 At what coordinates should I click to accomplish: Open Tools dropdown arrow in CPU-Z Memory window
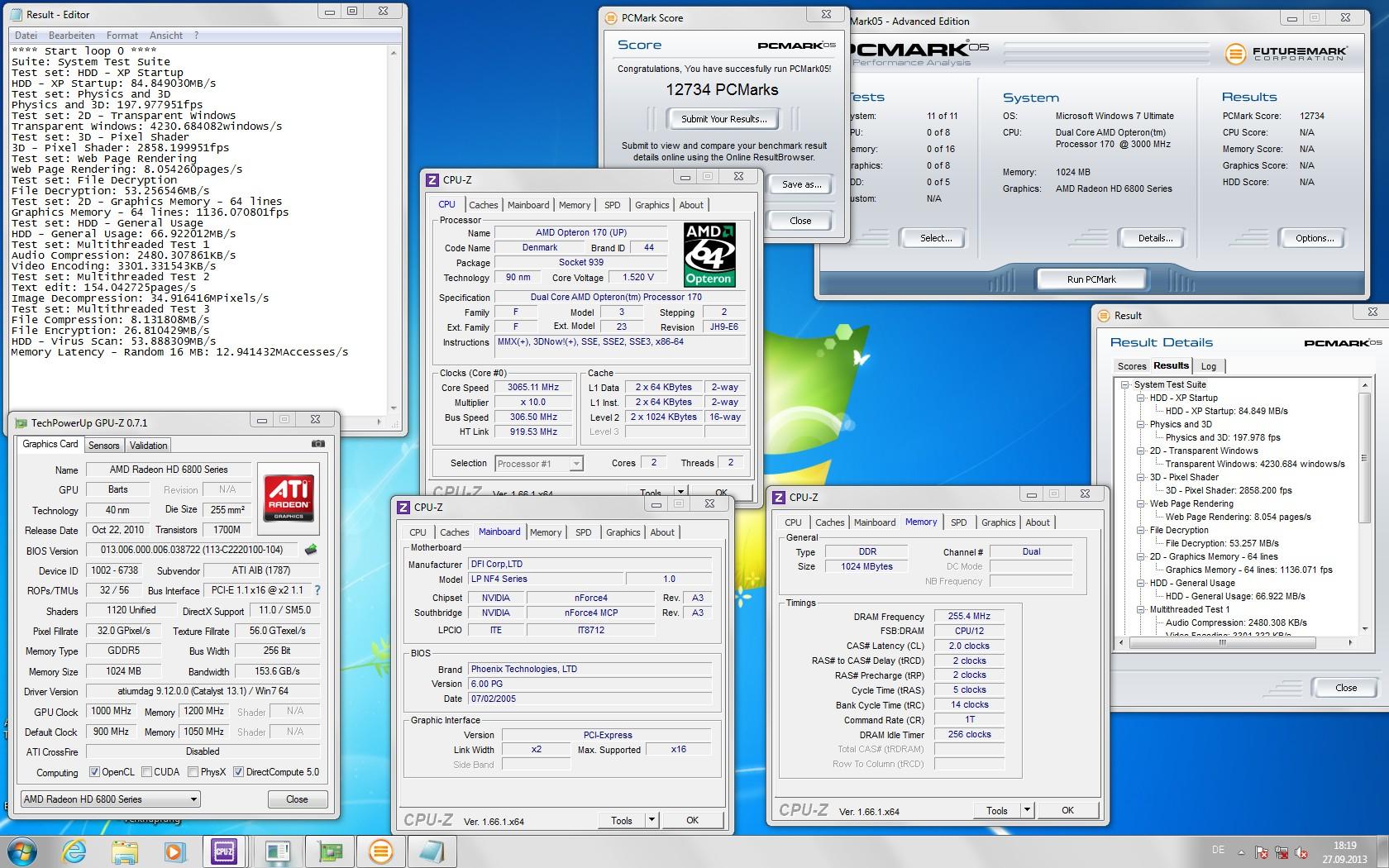pyautogui.click(x=1027, y=810)
